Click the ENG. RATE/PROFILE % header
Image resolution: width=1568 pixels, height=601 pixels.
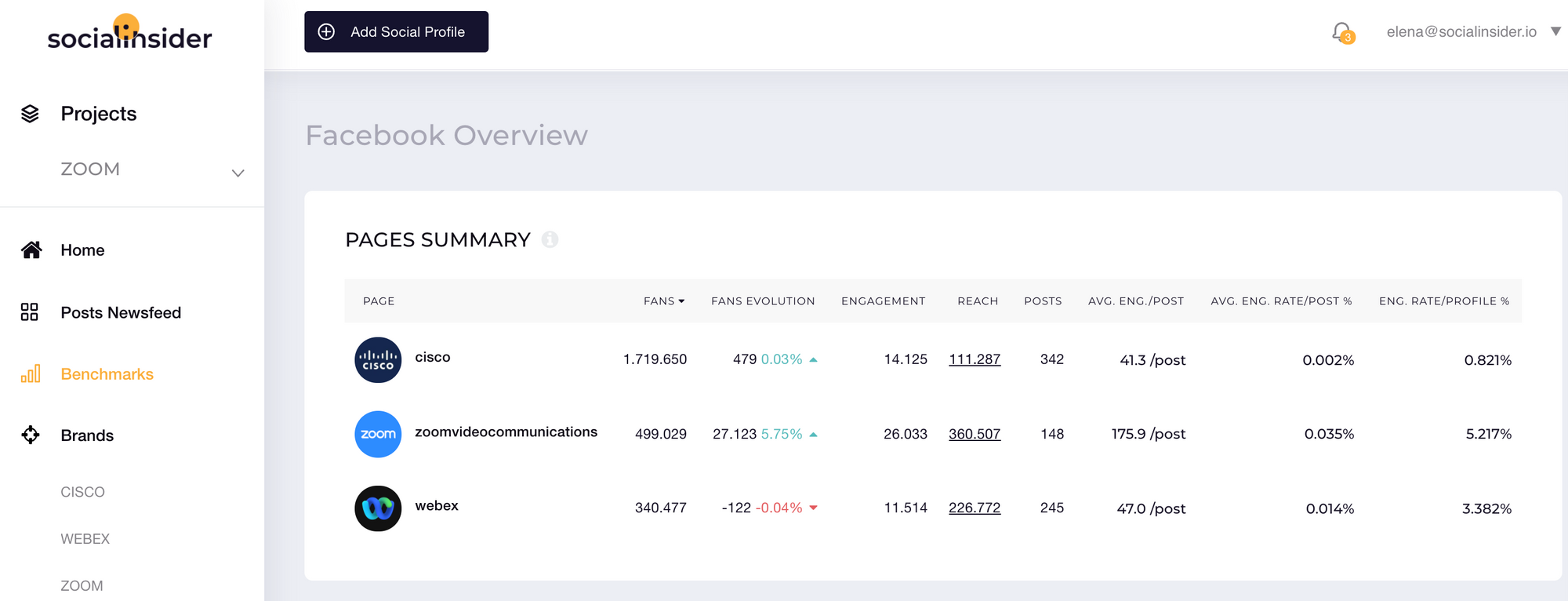pyautogui.click(x=1444, y=301)
